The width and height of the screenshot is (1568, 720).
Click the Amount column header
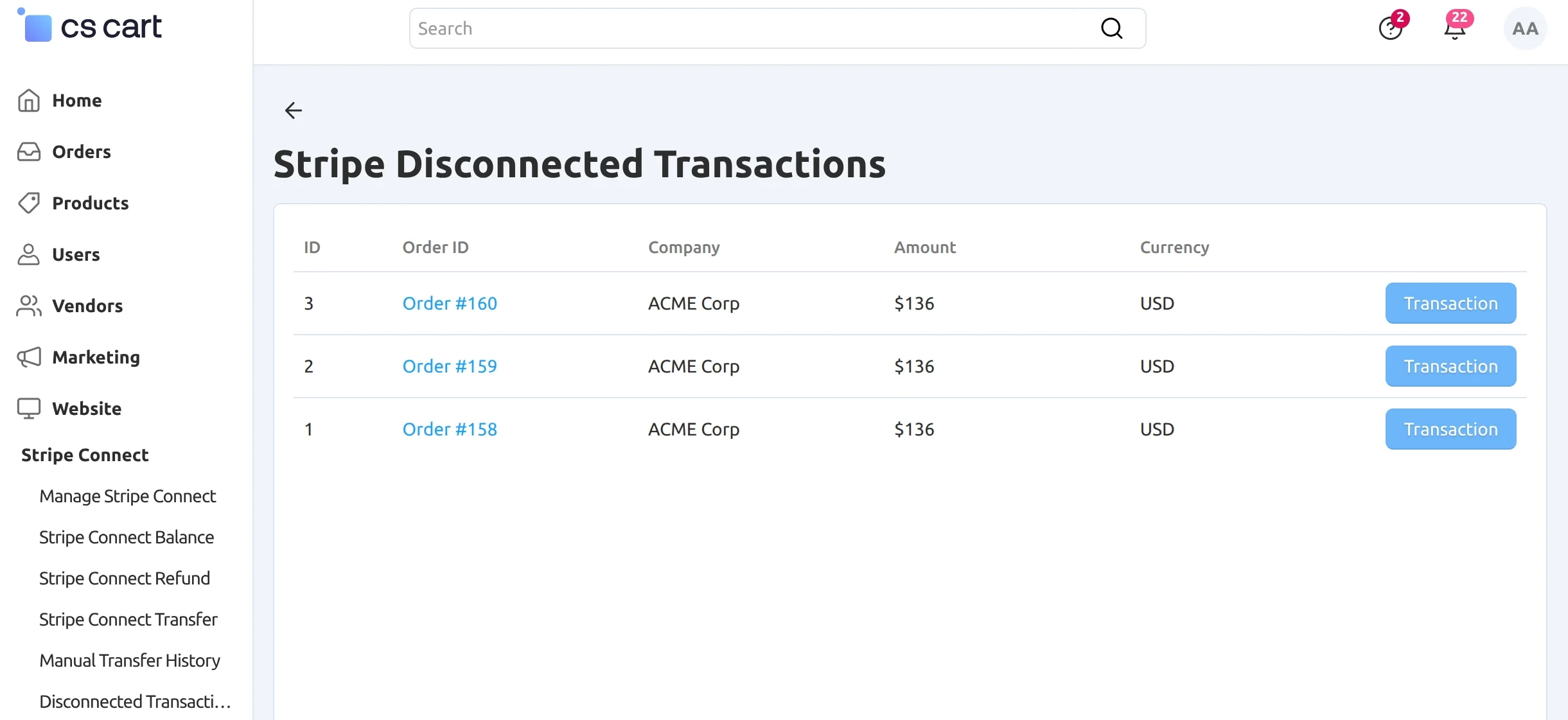tap(925, 247)
